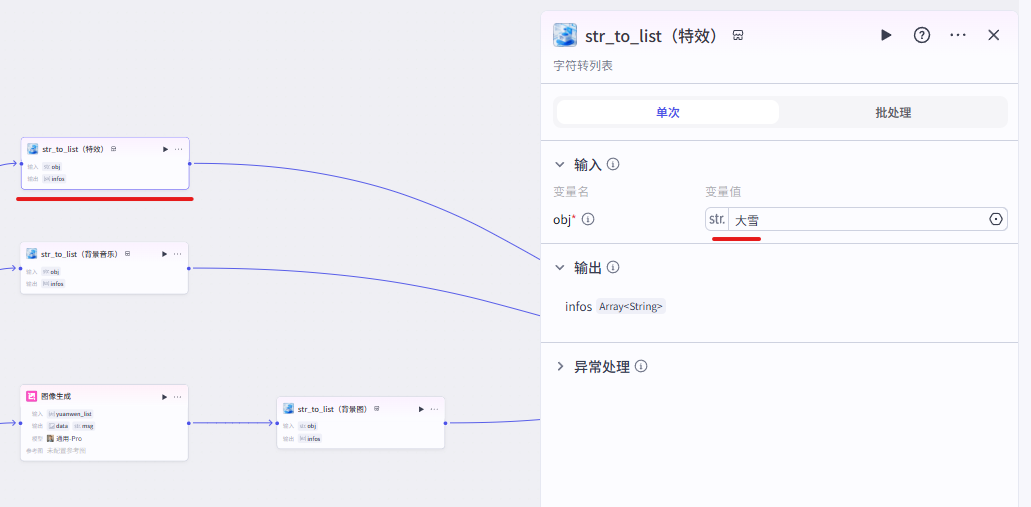Click the infos output tag in str_to_list（背景音乐）
The width and height of the screenshot is (1031, 507).
[x=53, y=284]
